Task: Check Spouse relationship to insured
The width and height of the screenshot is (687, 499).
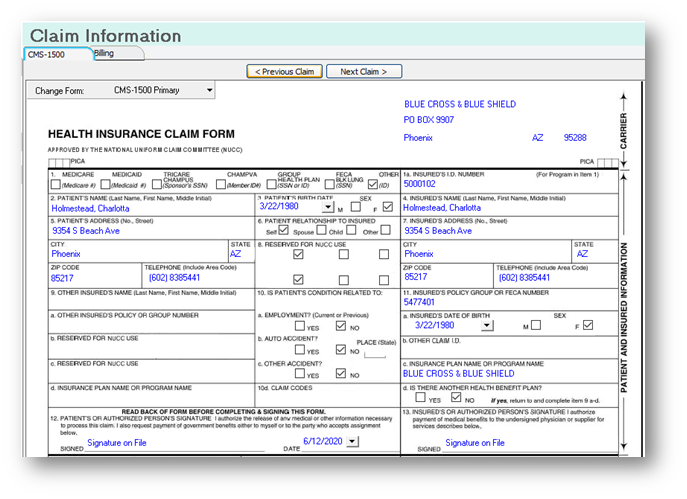Action: pos(321,230)
